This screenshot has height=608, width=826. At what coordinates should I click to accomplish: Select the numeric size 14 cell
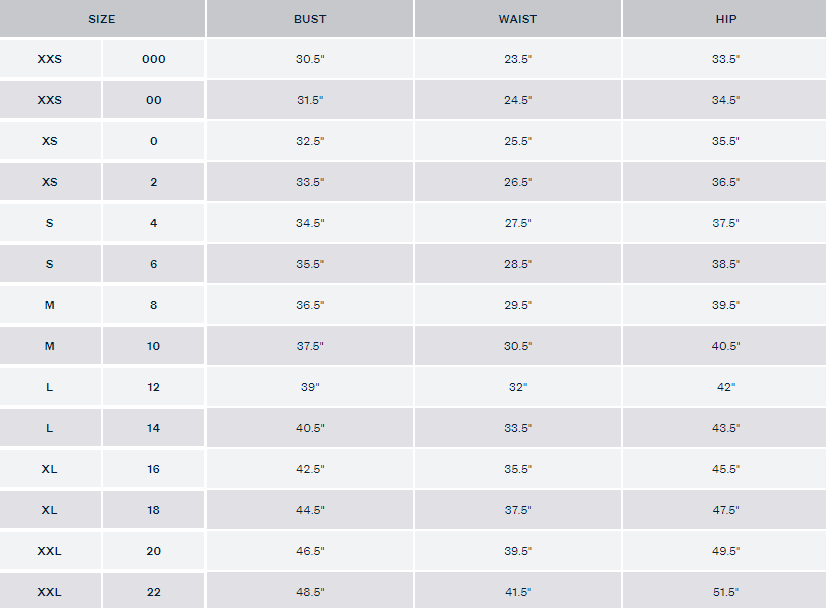(154, 428)
